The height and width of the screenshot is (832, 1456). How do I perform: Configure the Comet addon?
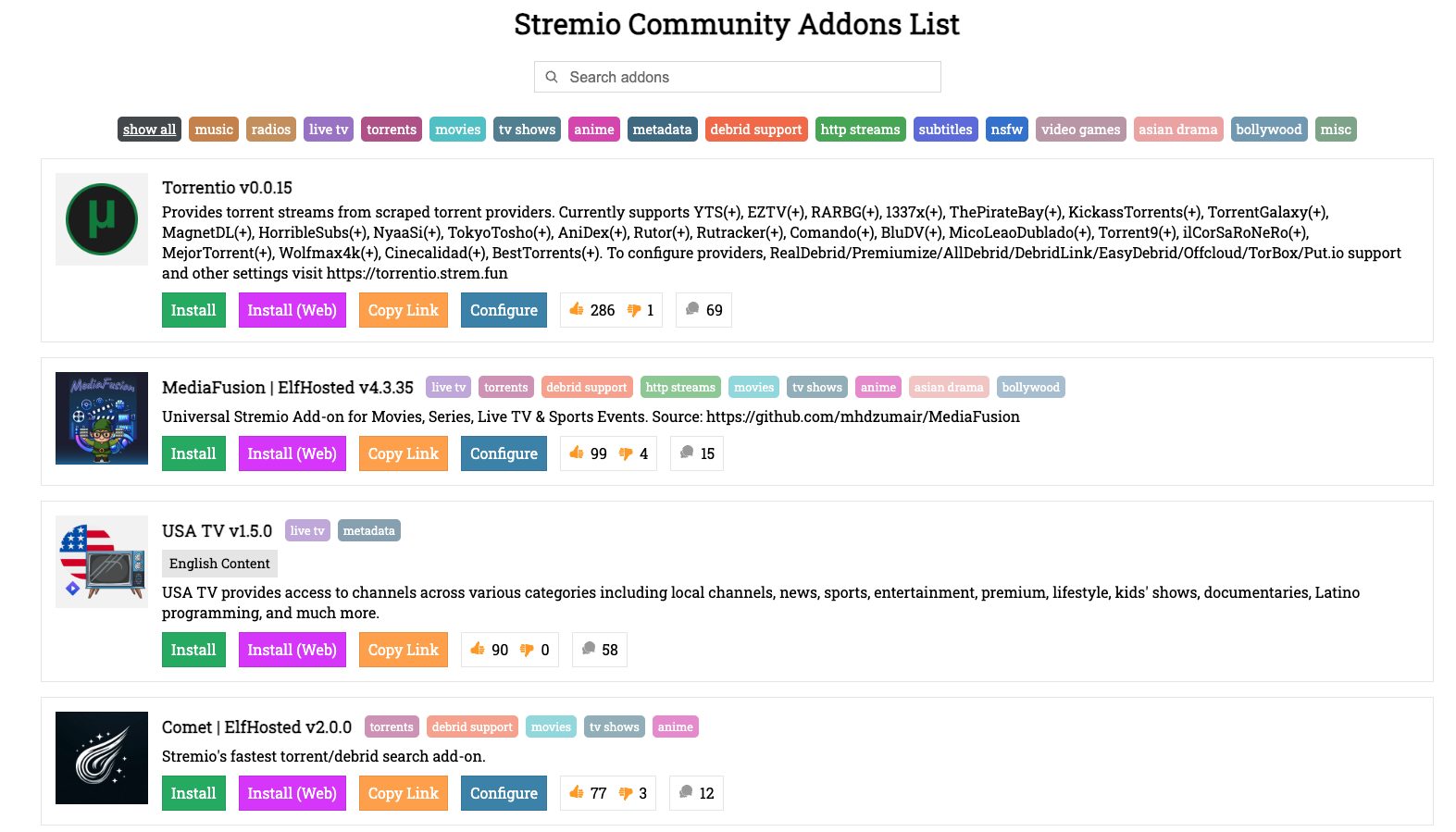tap(504, 793)
